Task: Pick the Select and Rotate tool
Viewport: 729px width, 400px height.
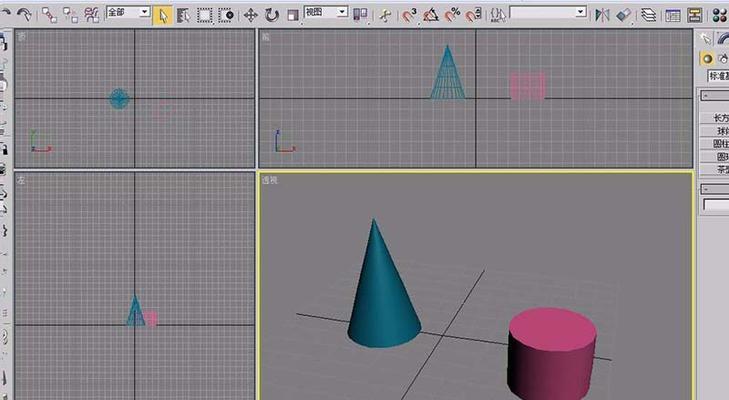Action: (x=272, y=15)
